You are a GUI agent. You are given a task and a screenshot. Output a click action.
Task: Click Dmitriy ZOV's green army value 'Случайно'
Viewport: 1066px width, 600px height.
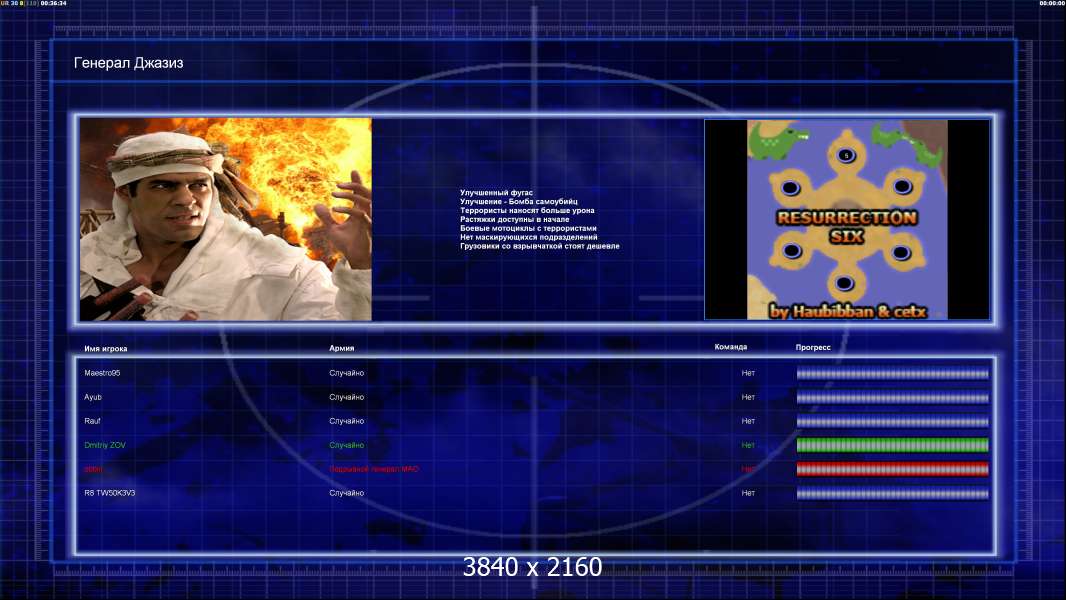(347, 445)
